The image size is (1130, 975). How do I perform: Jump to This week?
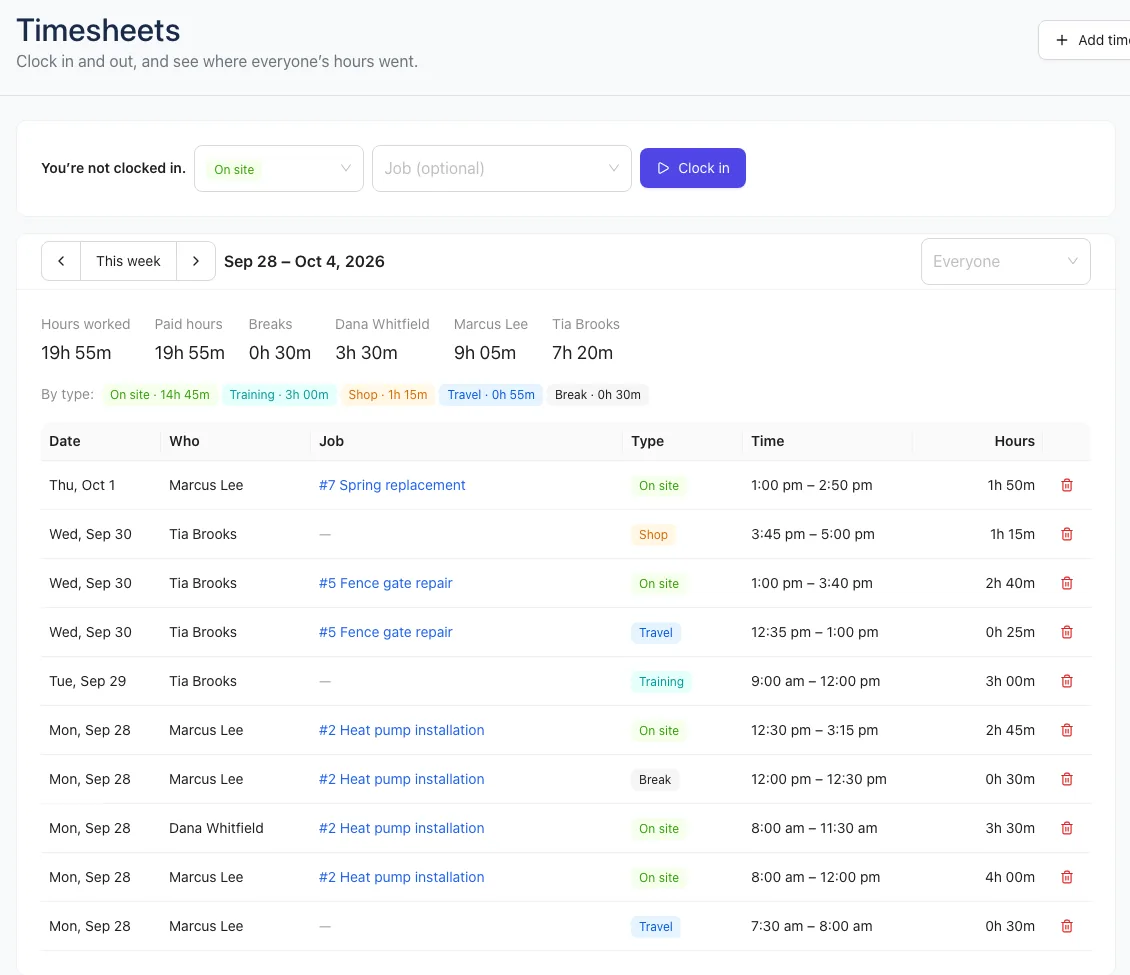(128, 261)
